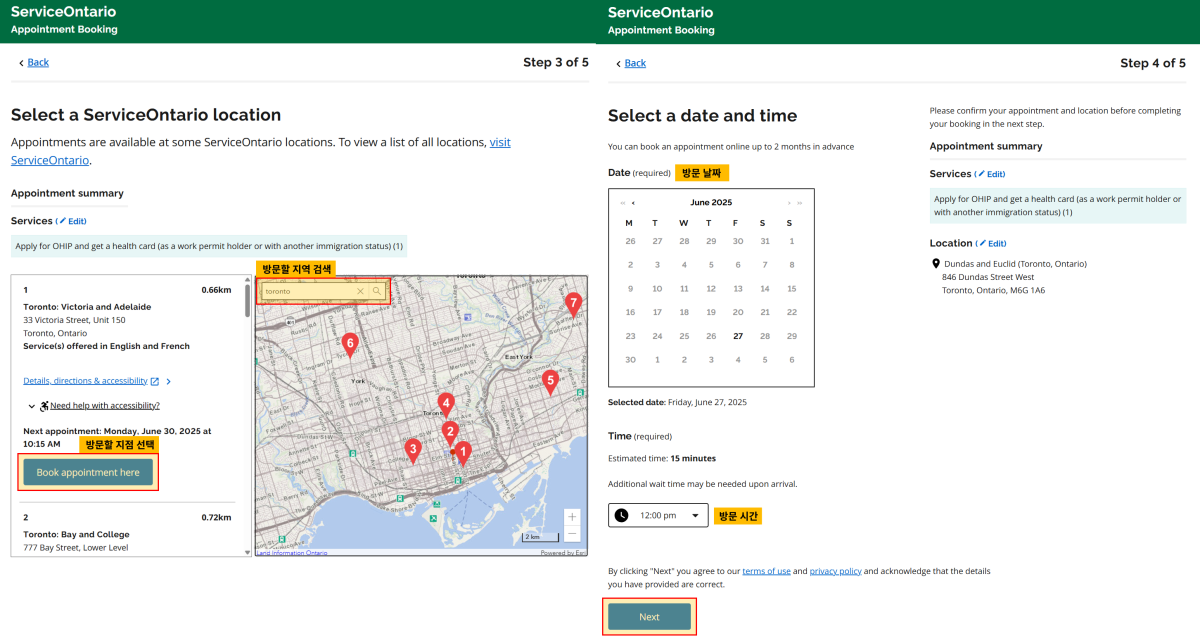Open the 12:00 pm time dropdown
This screenshot has width=1200, height=643.
(658, 515)
